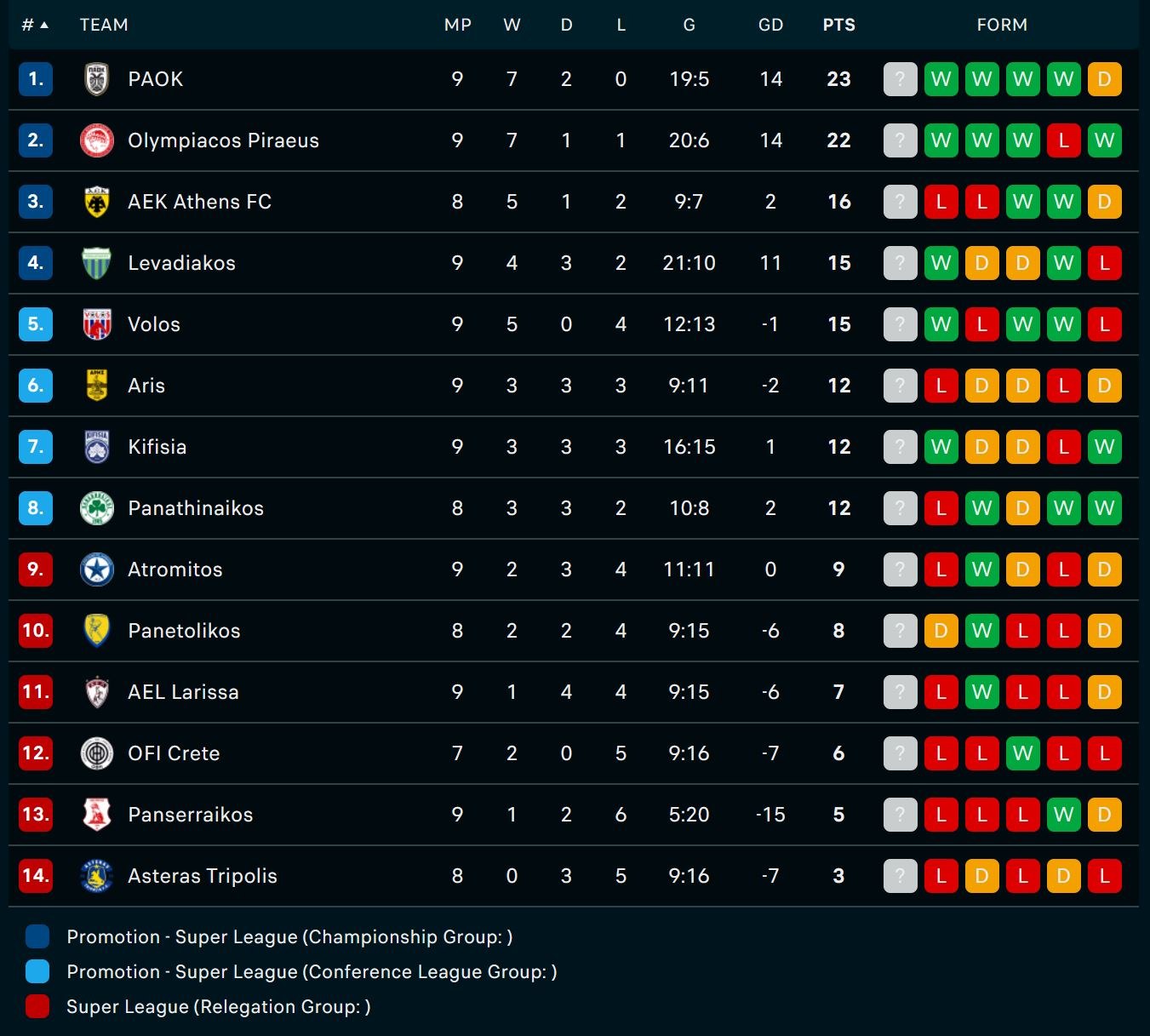
Task: Click the Asteras Tripolis club crest
Action: (x=97, y=876)
